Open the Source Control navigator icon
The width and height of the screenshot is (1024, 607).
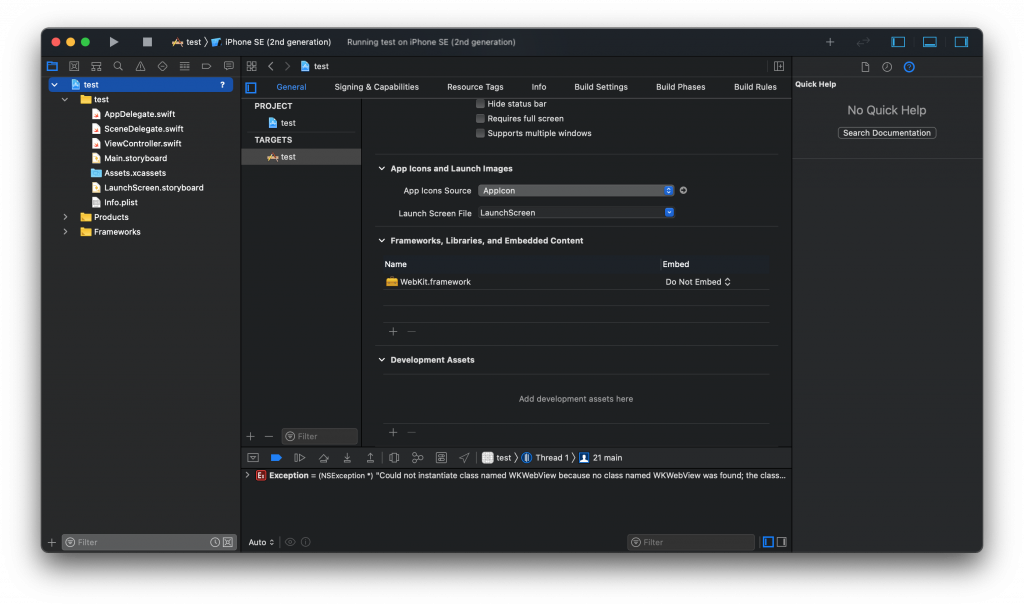click(x=74, y=66)
